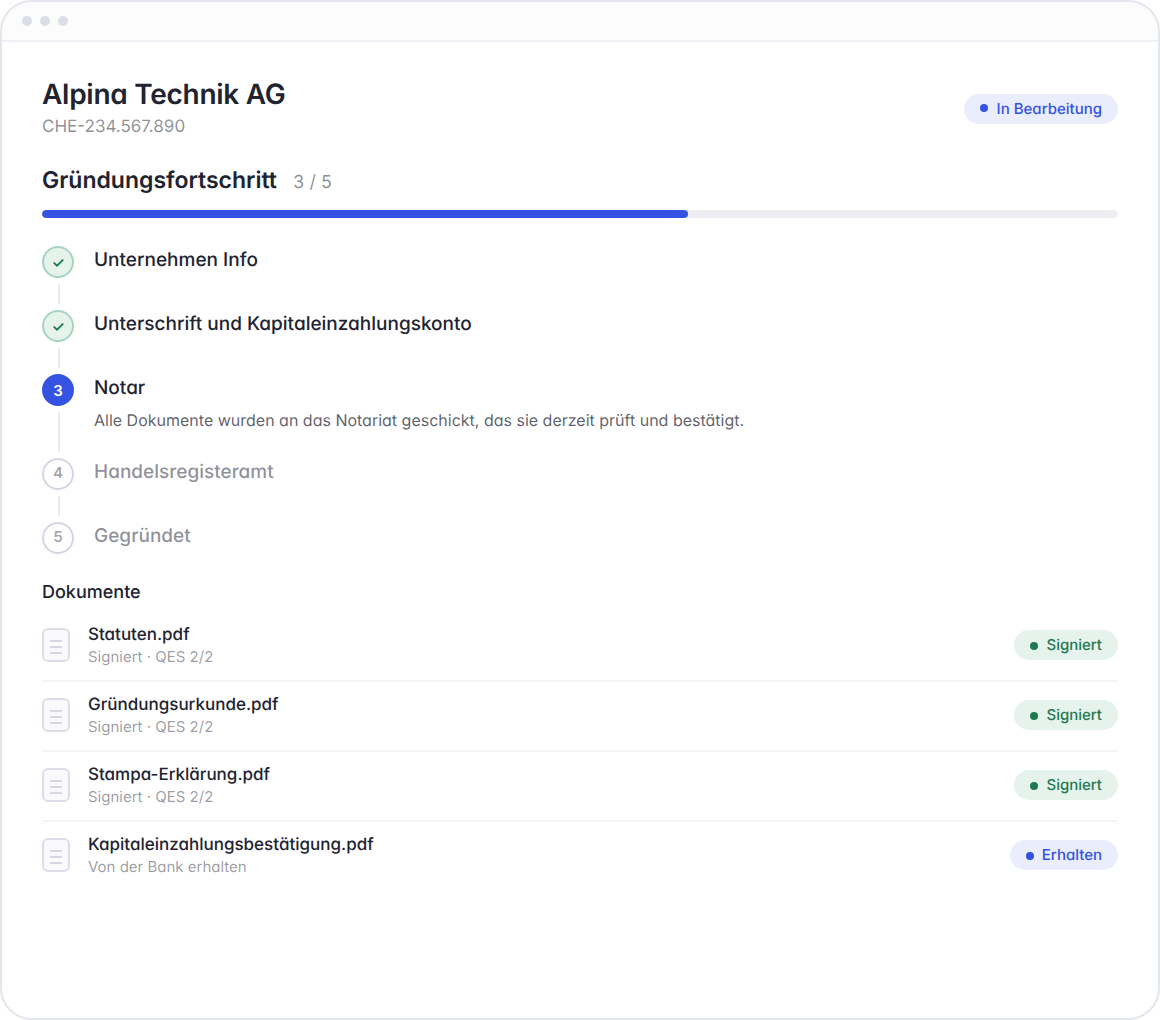Open the Unternehmen Info step
The width and height of the screenshot is (1160, 1020).
tap(175, 260)
